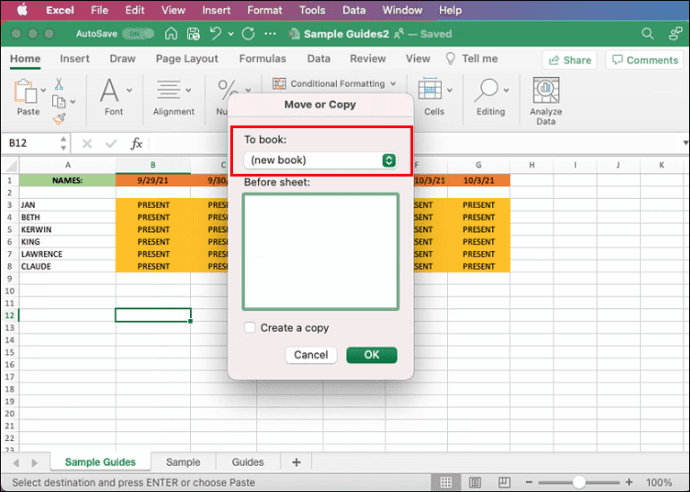The image size is (690, 492).
Task: Click the Comments button
Action: click(x=645, y=60)
